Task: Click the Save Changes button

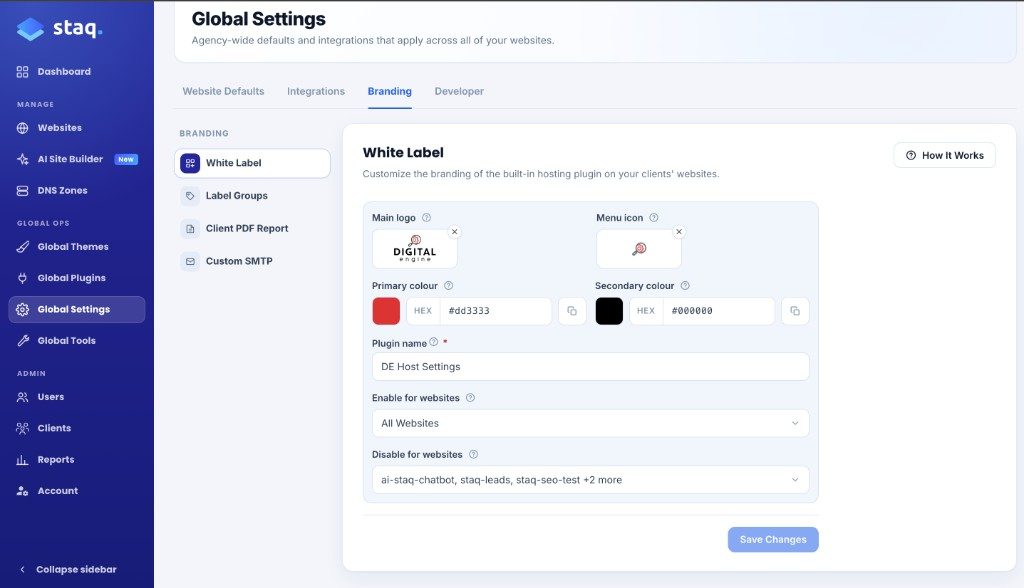Action: pos(773,540)
